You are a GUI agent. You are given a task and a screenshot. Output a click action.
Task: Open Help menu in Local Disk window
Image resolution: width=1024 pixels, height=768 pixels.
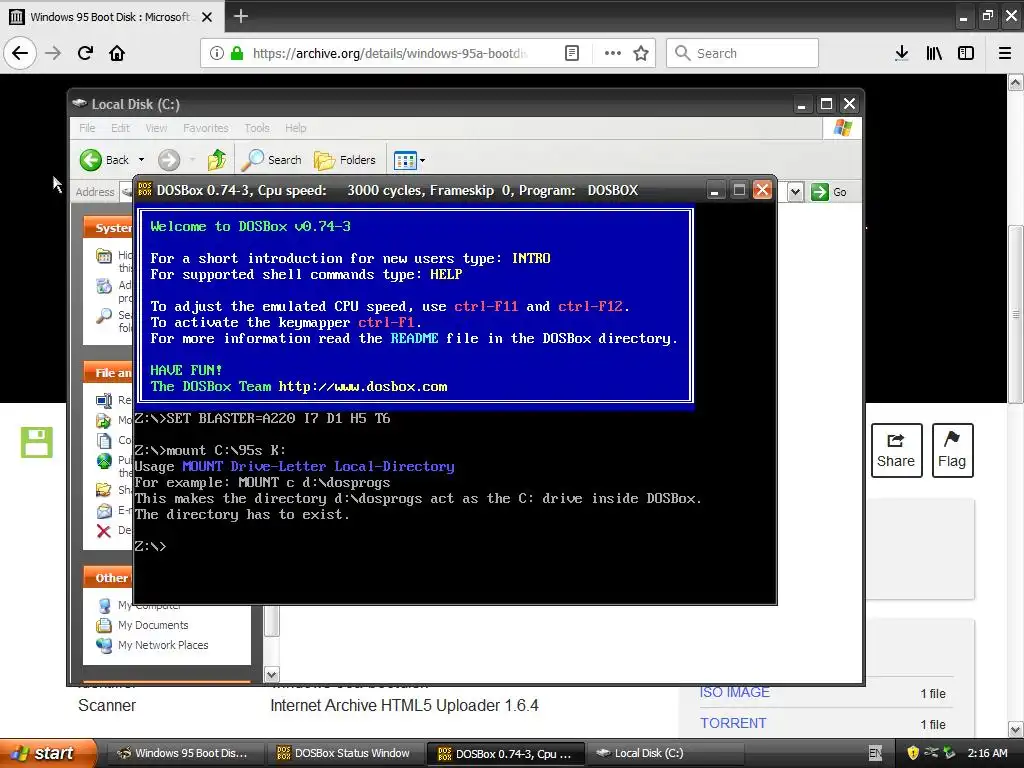pyautogui.click(x=295, y=128)
